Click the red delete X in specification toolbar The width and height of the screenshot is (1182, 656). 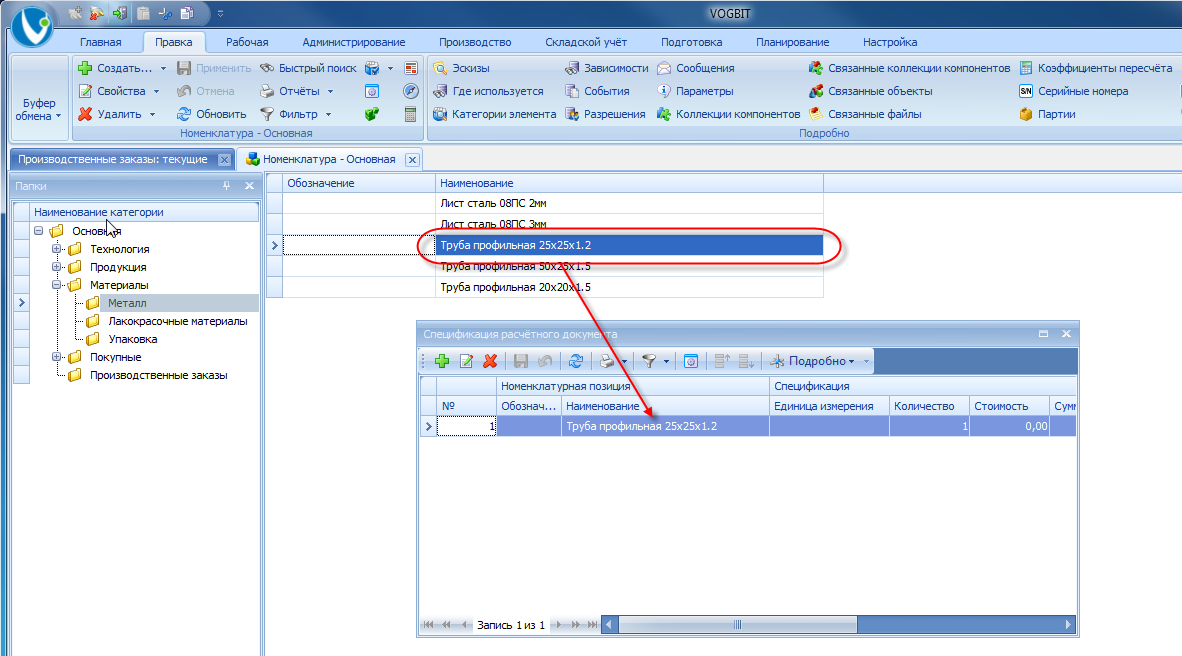pyautogui.click(x=490, y=361)
